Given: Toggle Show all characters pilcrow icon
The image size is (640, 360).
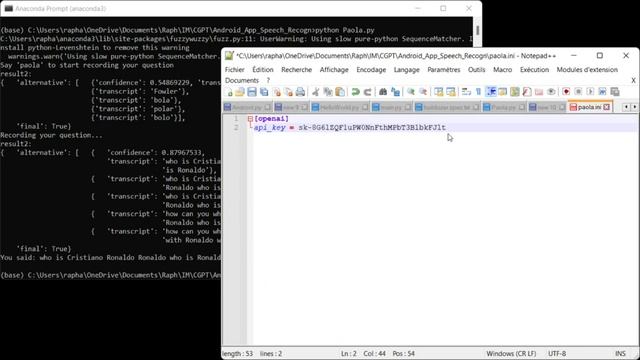Looking at the screenshot, I should tap(478, 92).
